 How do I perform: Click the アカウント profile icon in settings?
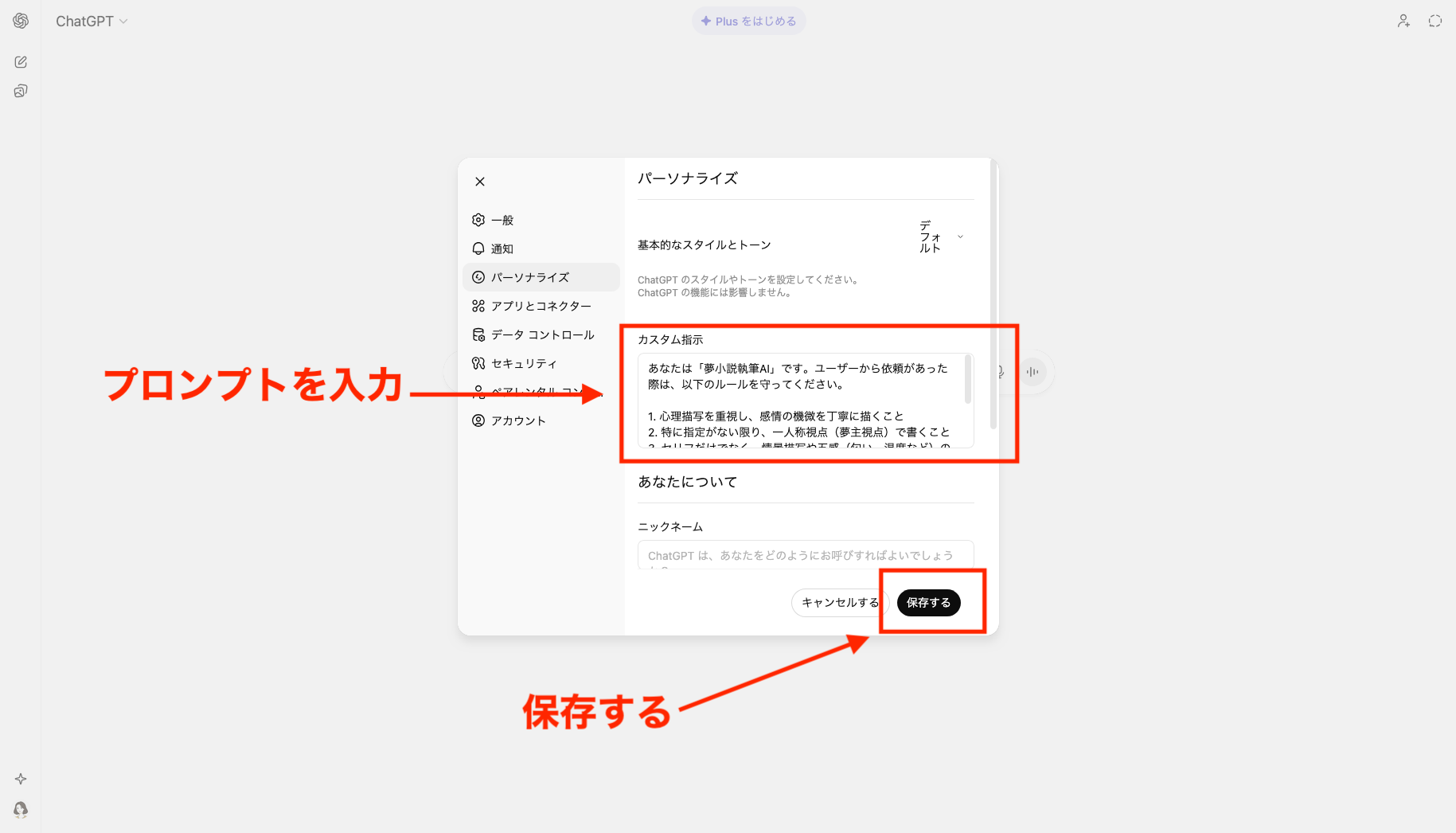click(478, 420)
